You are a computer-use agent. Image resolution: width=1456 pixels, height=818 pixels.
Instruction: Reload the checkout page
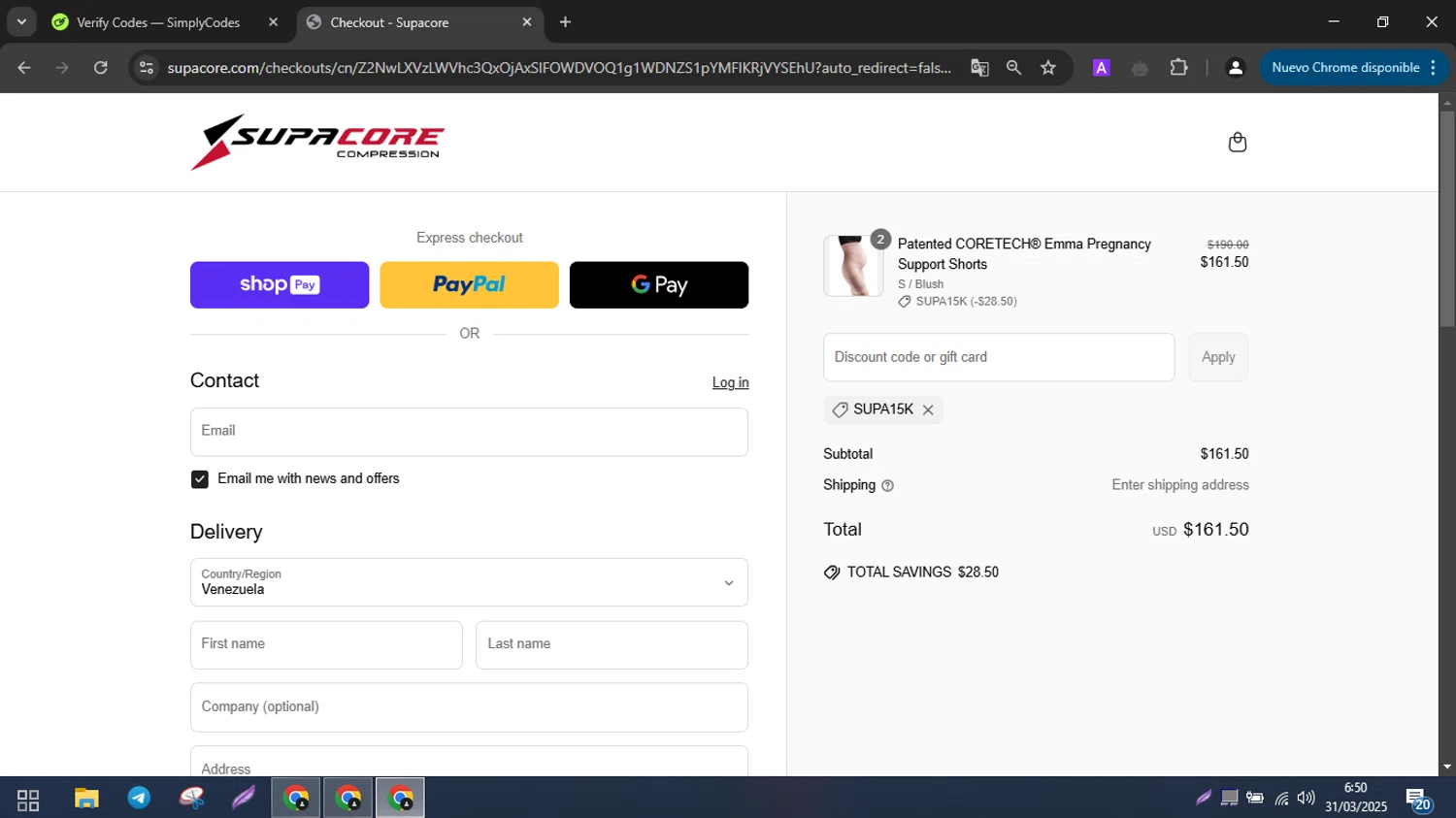[x=101, y=68]
